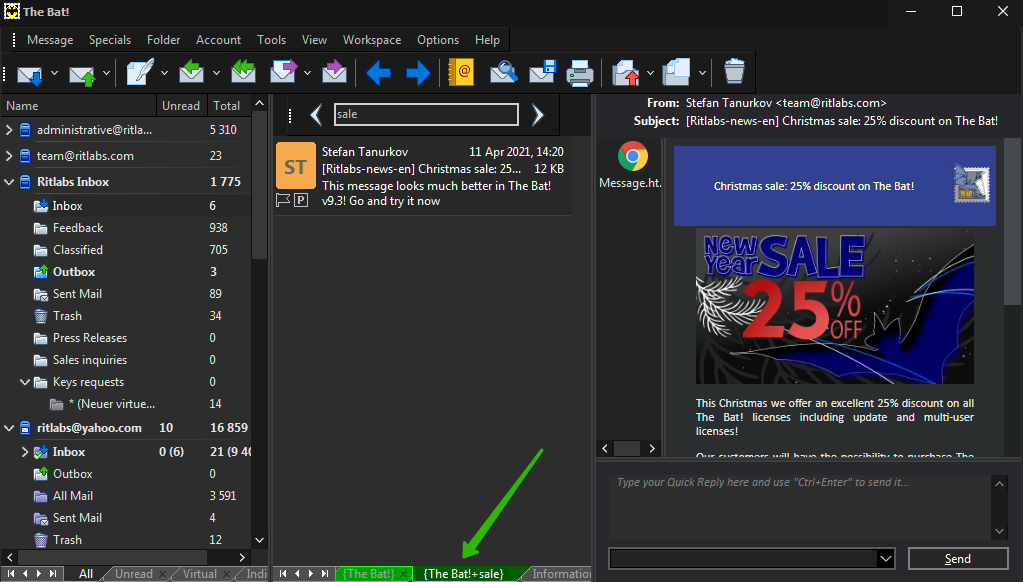Expand the ritlabs@yahoo.com Inbox folder
This screenshot has height=582, width=1023.
25,452
